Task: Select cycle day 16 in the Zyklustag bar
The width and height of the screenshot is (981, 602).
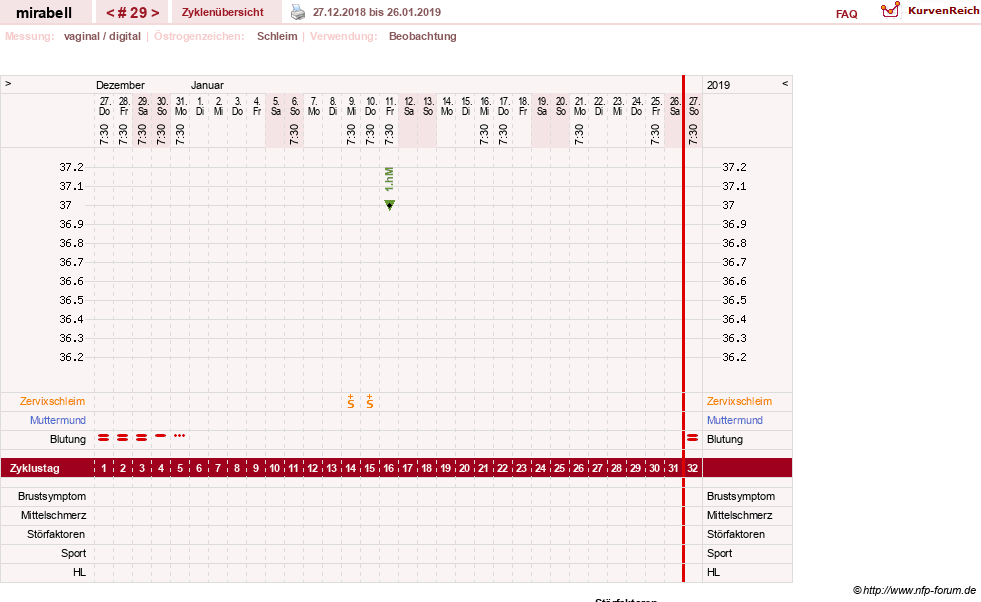Action: coord(389,468)
